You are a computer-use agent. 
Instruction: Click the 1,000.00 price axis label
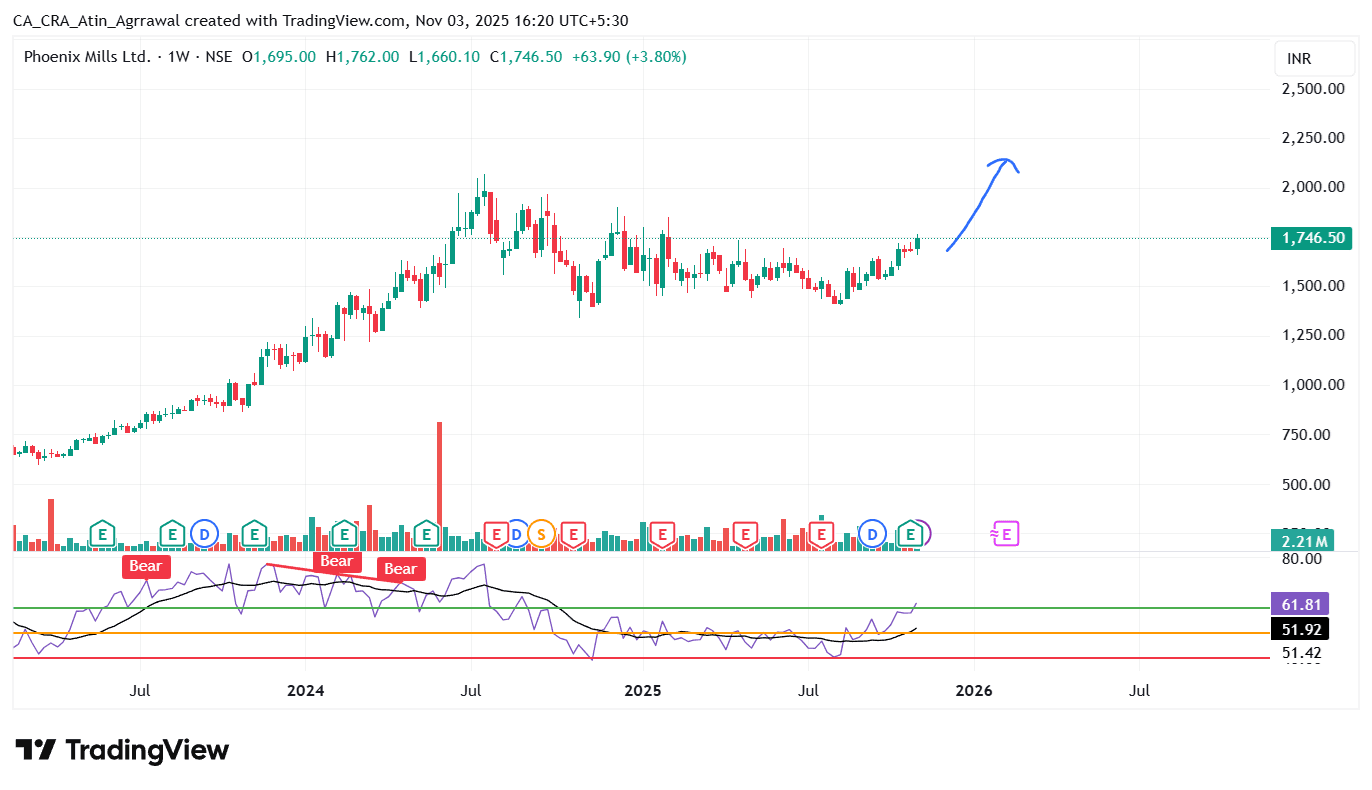1312,385
